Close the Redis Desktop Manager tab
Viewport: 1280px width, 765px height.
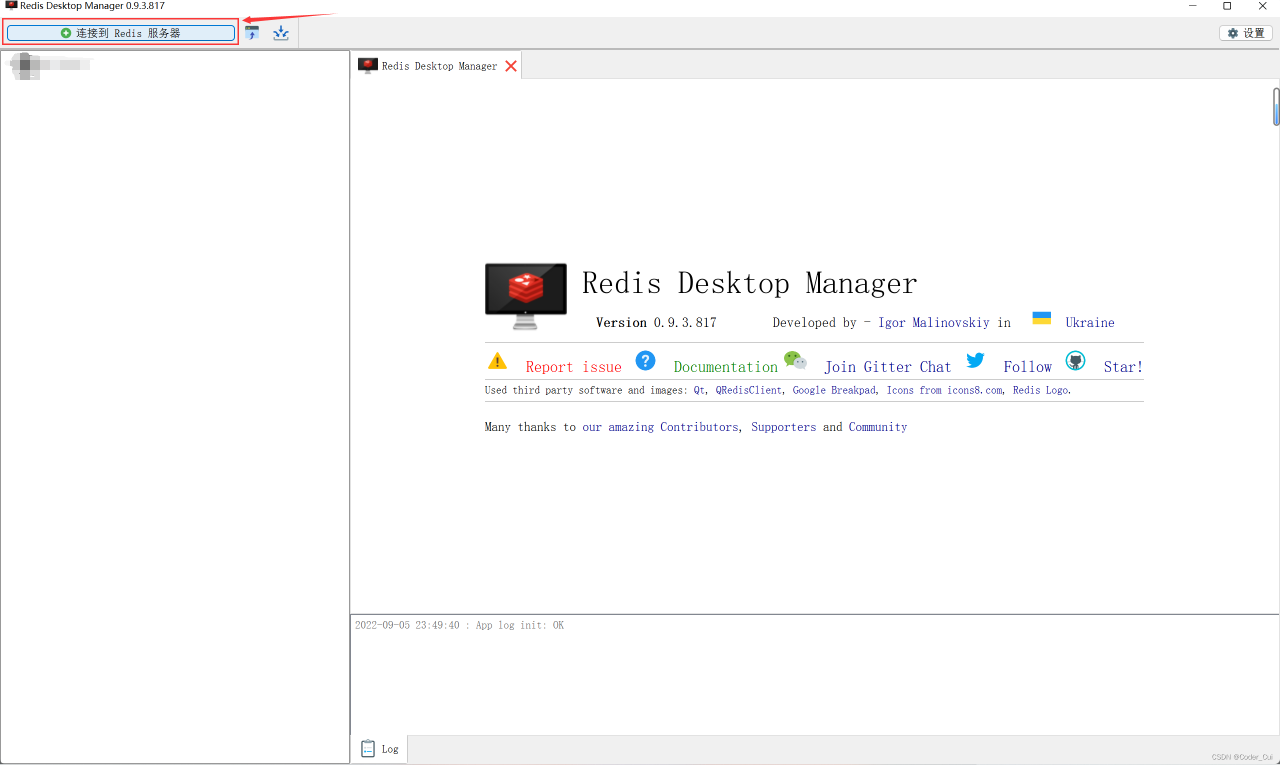coord(511,66)
